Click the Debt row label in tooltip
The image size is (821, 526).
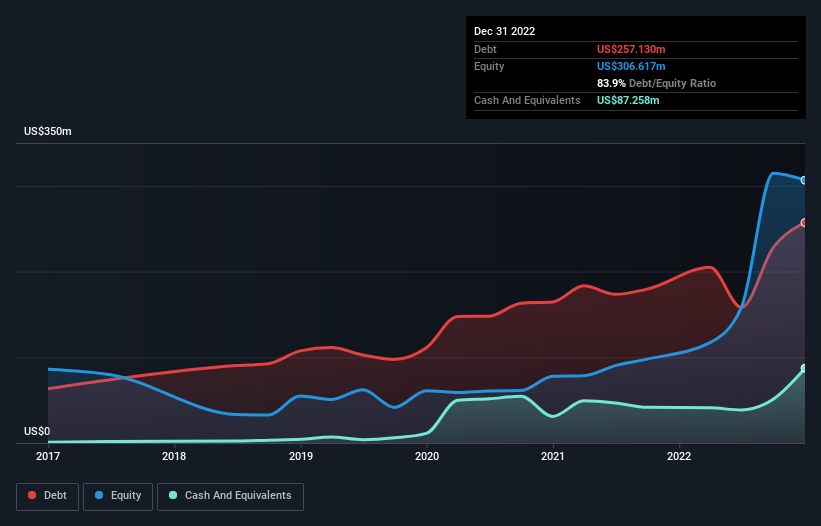point(485,49)
